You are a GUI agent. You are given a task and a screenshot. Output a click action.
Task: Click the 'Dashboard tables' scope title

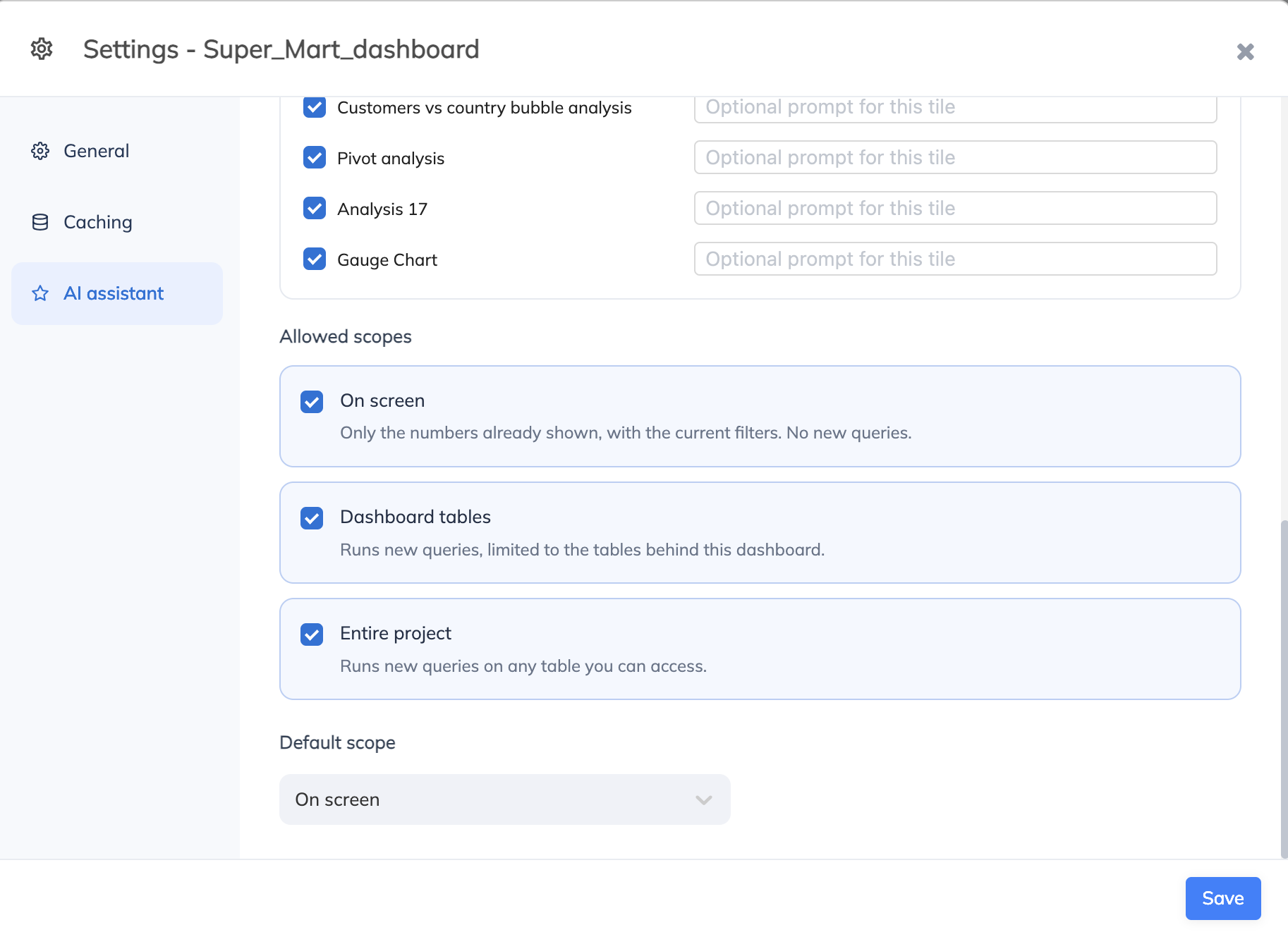point(415,517)
